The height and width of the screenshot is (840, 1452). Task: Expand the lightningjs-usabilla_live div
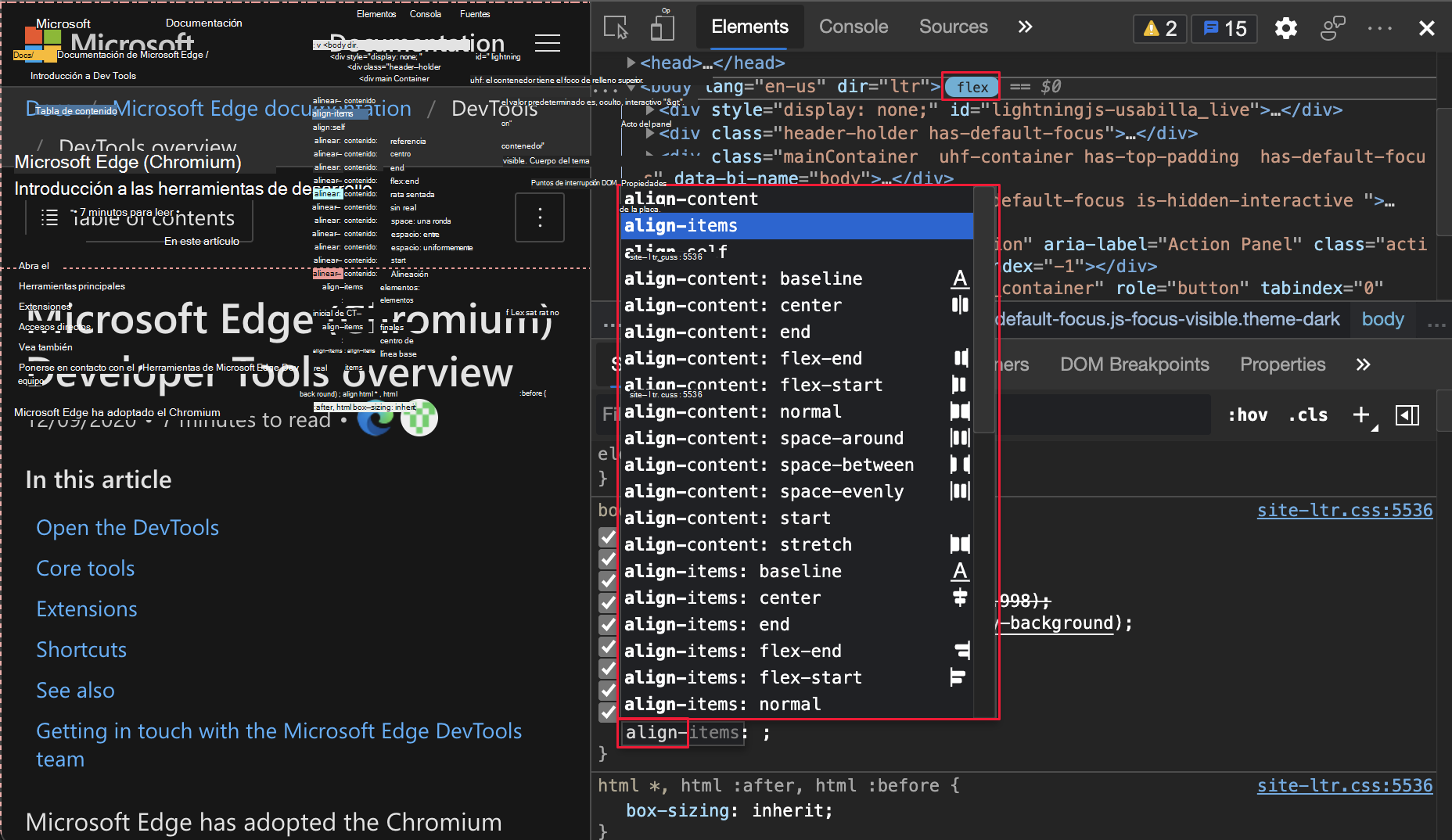tap(650, 109)
